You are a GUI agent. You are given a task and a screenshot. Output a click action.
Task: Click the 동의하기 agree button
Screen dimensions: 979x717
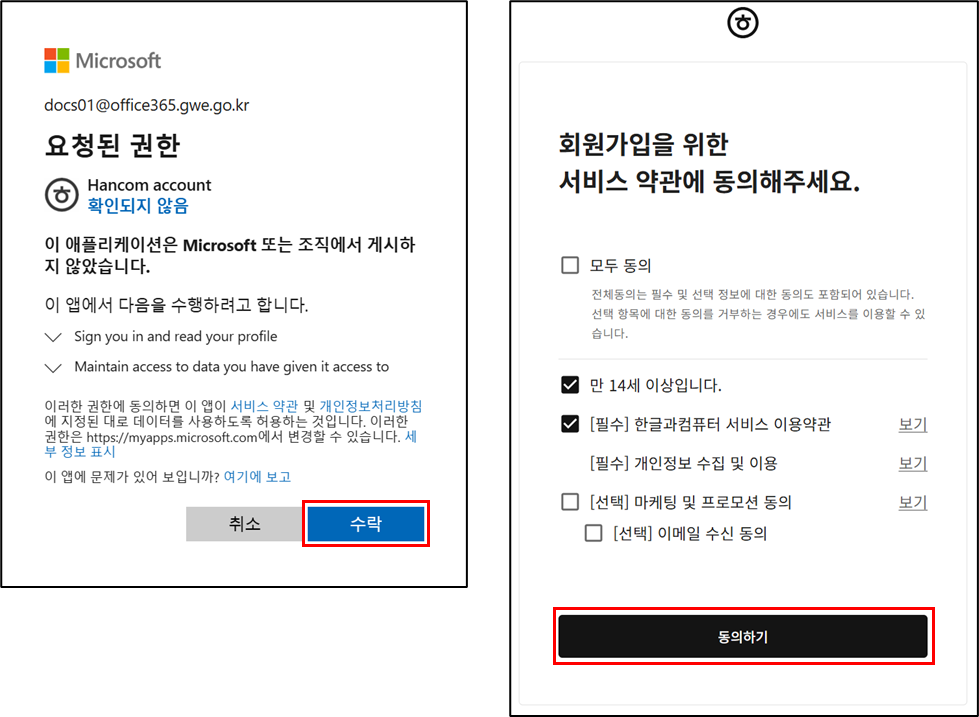tap(743, 636)
